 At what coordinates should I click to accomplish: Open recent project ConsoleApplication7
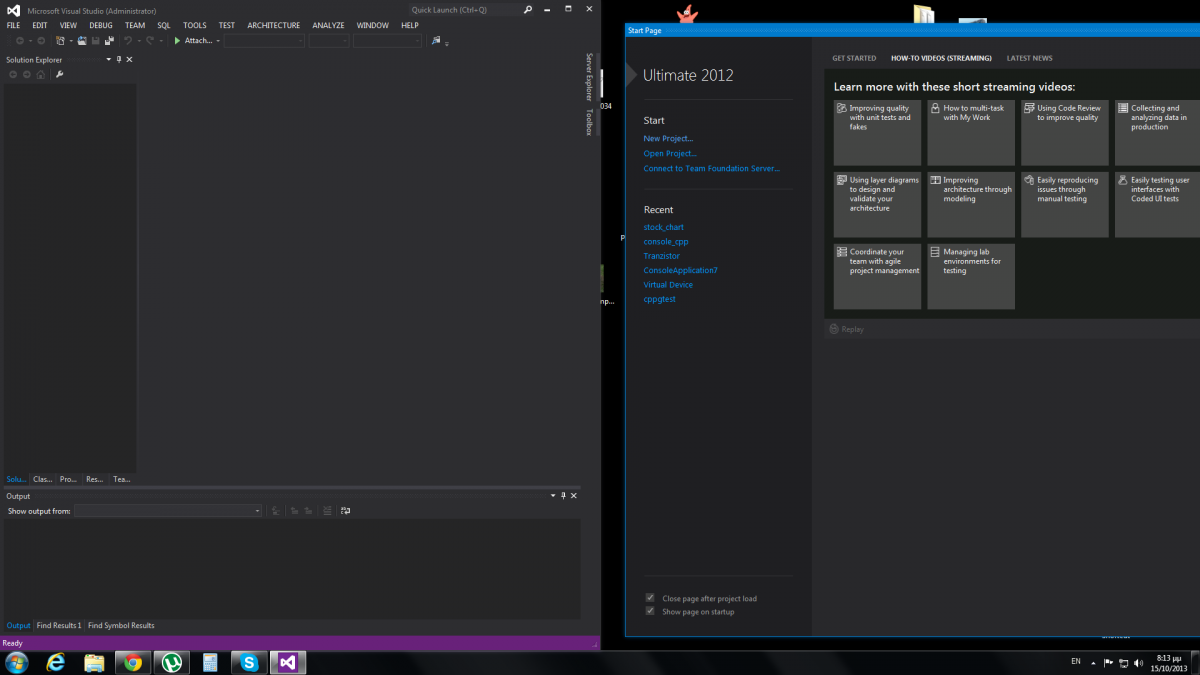(x=681, y=271)
